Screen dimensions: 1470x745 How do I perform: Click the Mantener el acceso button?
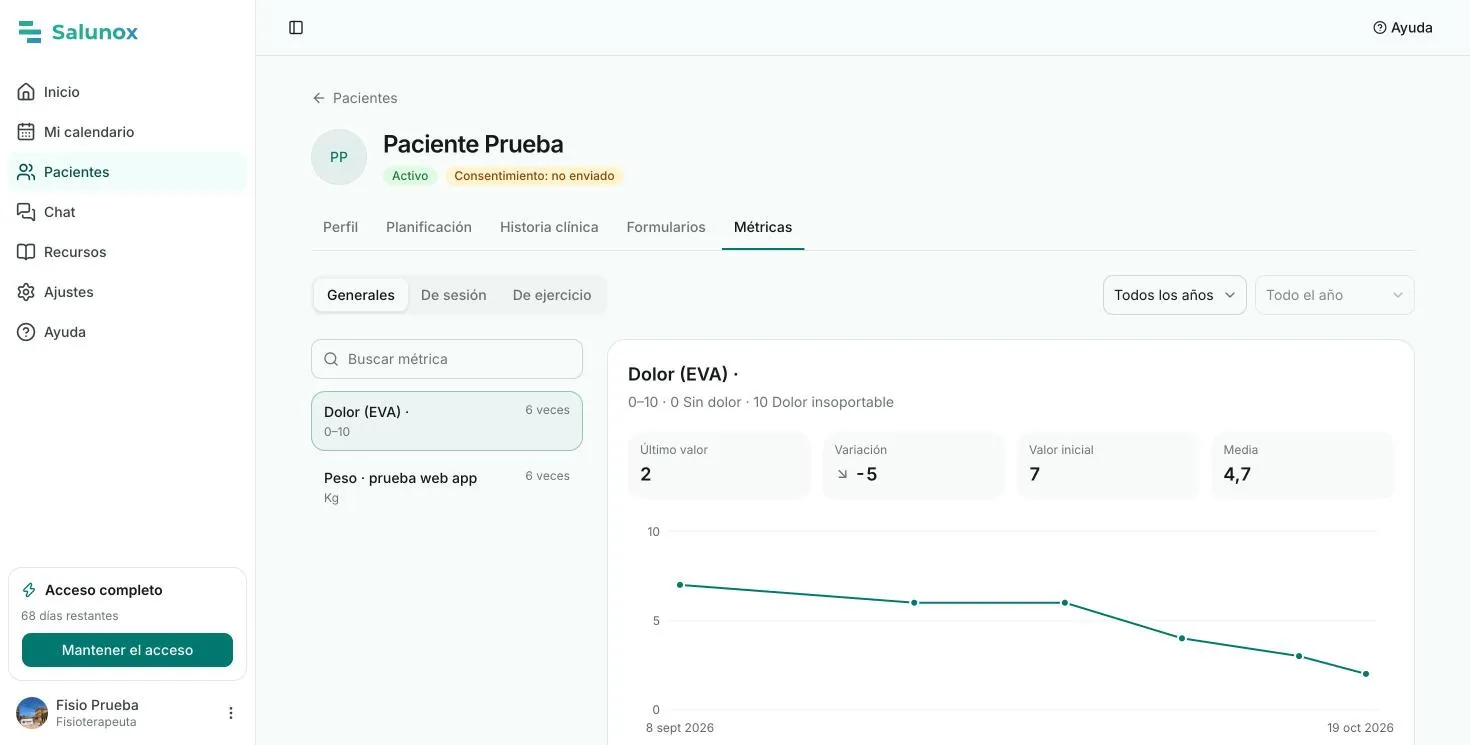pos(127,650)
